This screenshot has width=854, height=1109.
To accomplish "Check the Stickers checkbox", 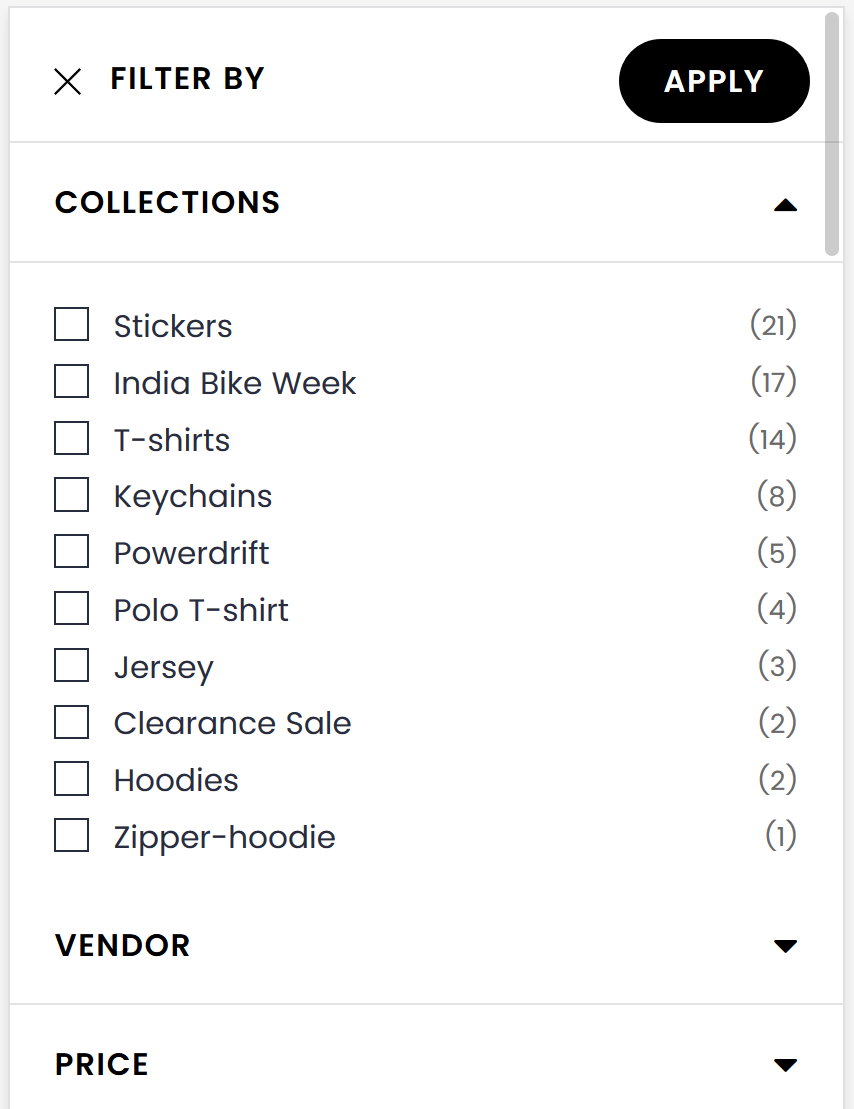I will (x=71, y=325).
